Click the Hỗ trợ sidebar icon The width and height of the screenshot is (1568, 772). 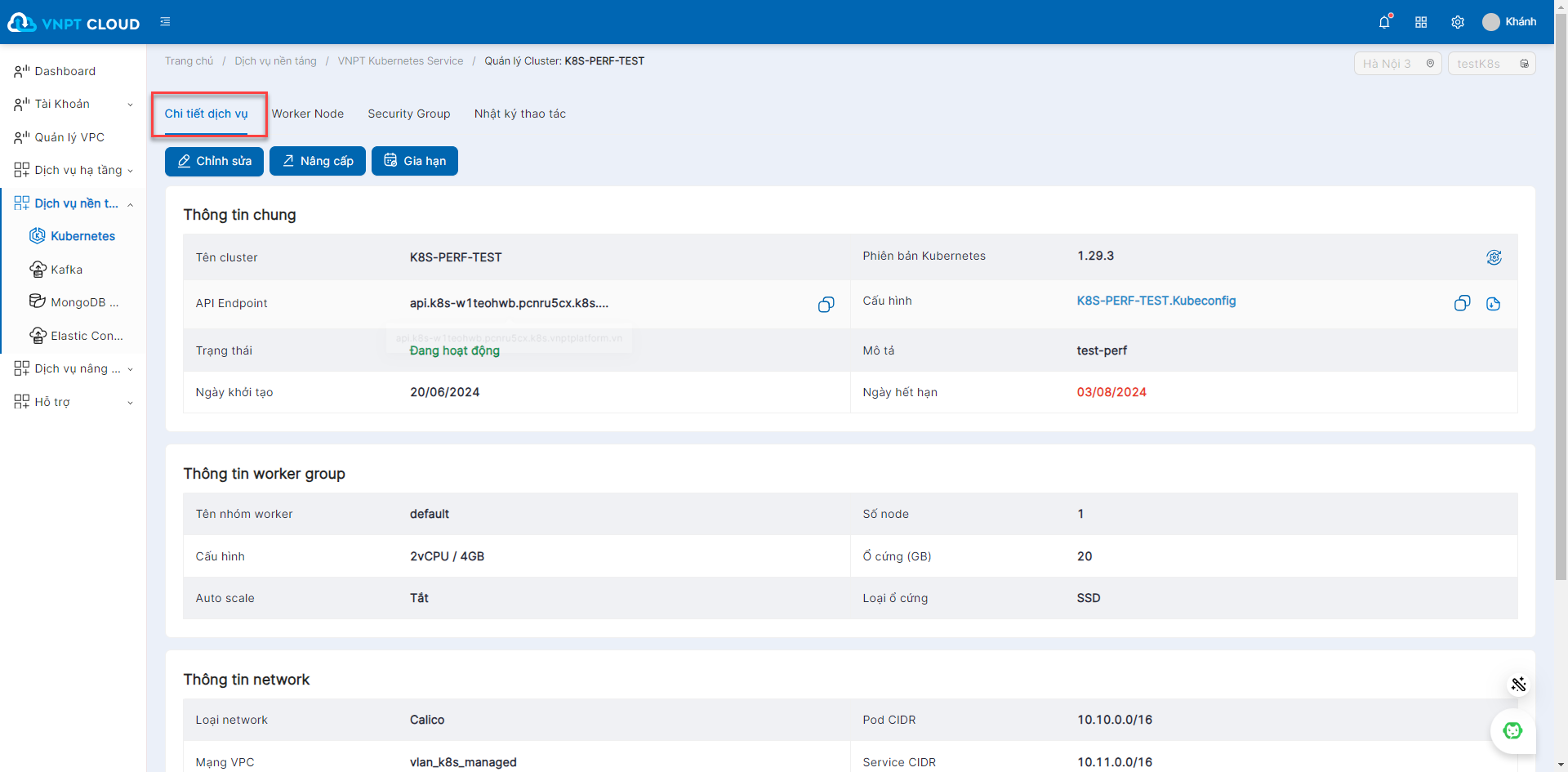(22, 401)
